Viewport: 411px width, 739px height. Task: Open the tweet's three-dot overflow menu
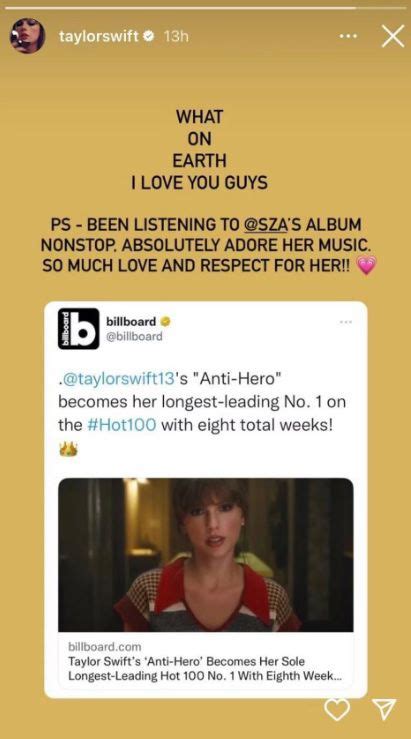point(346,323)
